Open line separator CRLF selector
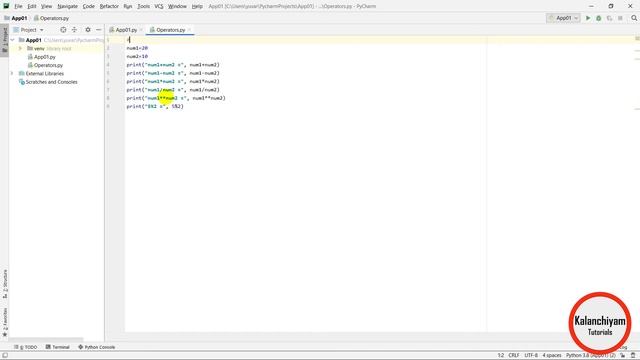640x360 pixels. click(513, 356)
